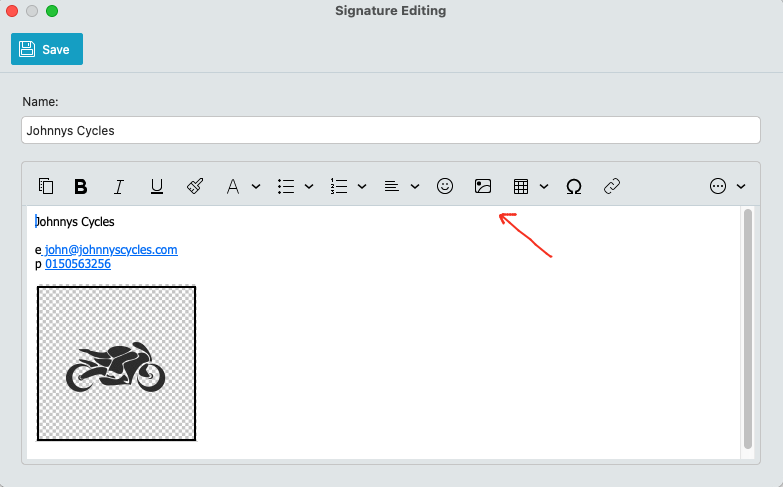Click the signature Name input field
Screen dimensions: 783x487
click(391, 130)
